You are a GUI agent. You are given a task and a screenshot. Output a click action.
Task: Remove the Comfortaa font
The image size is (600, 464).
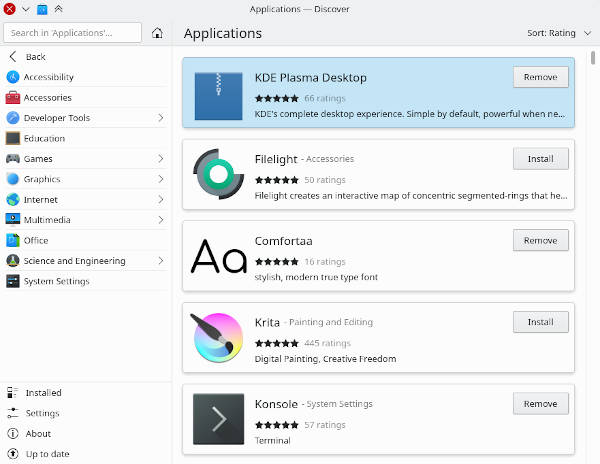[541, 240]
